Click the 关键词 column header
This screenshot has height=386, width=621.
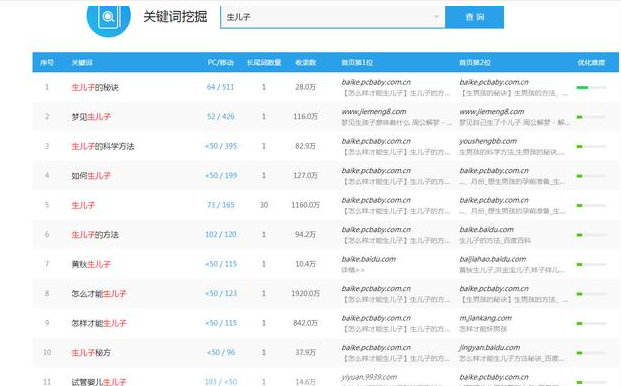pos(82,63)
